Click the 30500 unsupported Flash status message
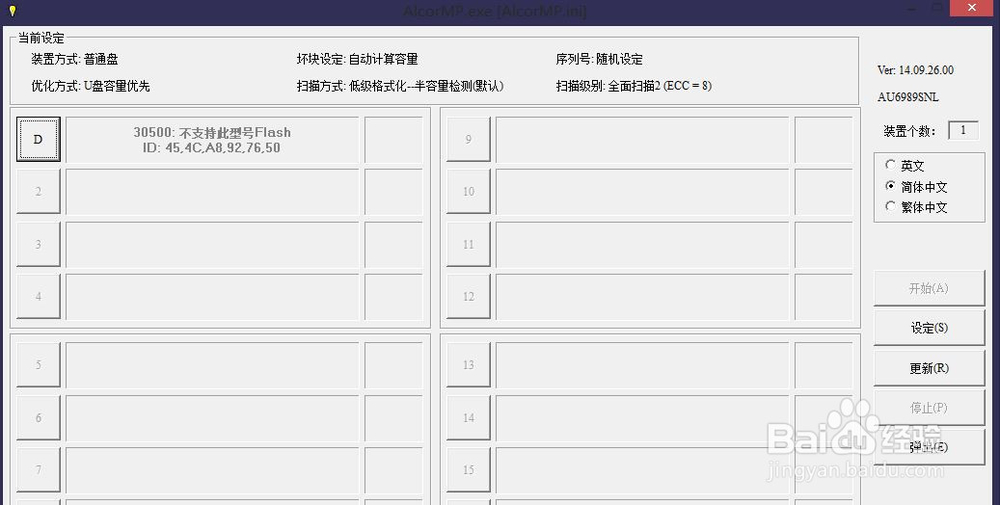This screenshot has height=505, width=1000. 212,140
